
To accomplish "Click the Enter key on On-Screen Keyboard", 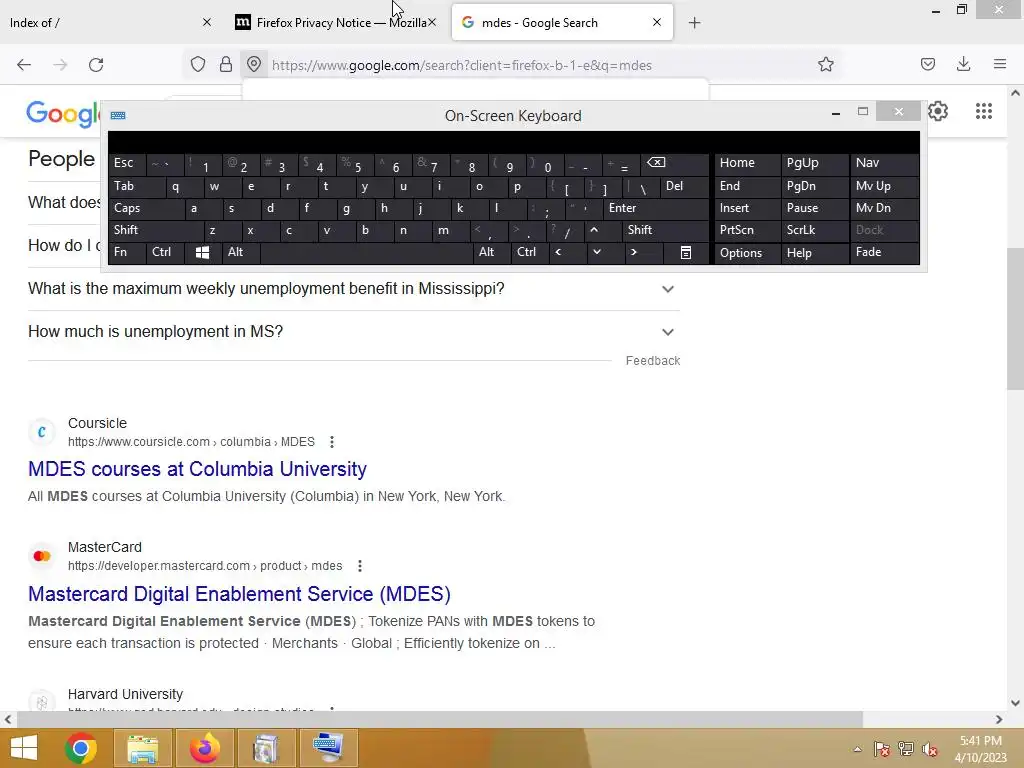I will 656,208.
